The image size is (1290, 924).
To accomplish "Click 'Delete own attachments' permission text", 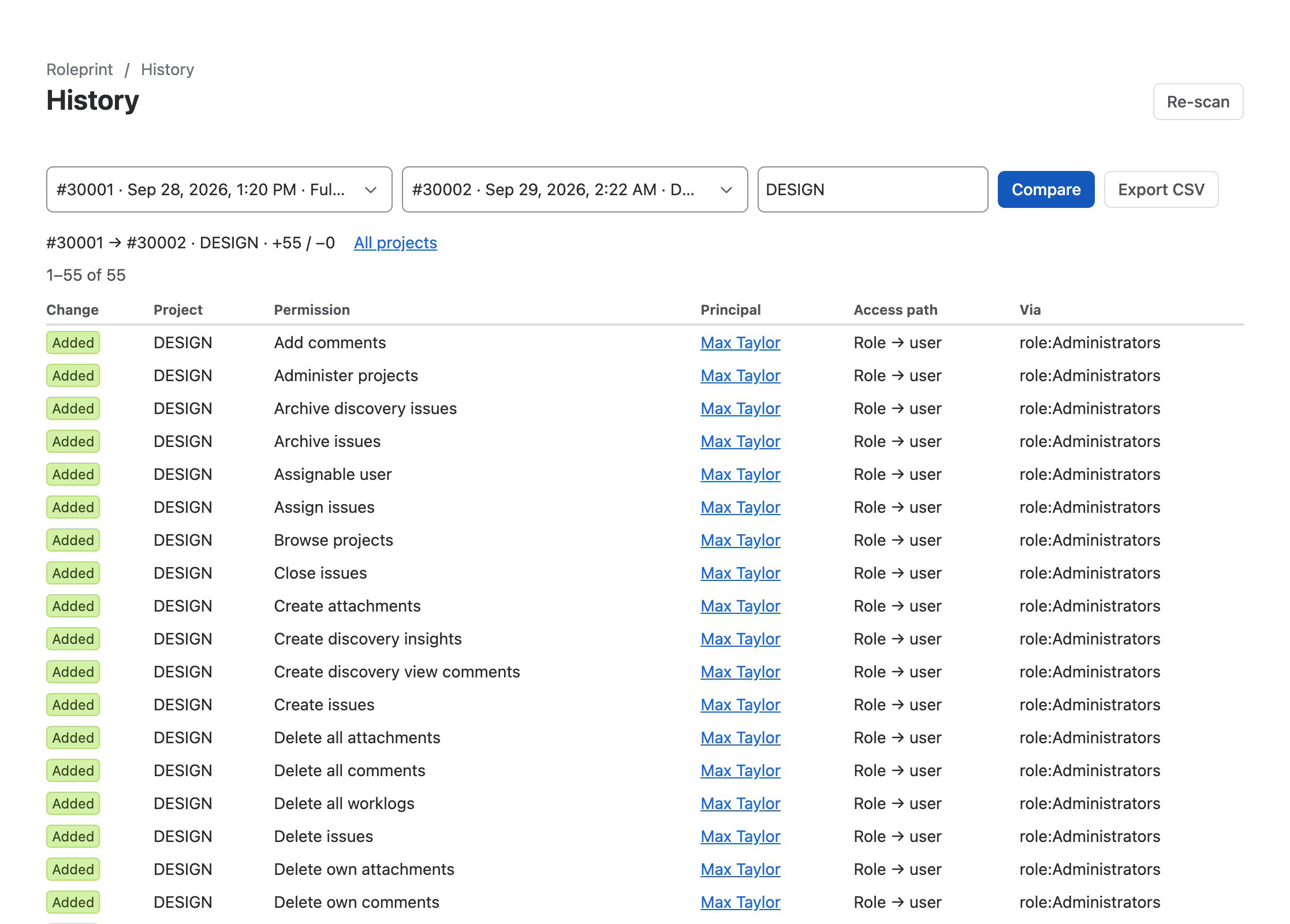I will (364, 869).
